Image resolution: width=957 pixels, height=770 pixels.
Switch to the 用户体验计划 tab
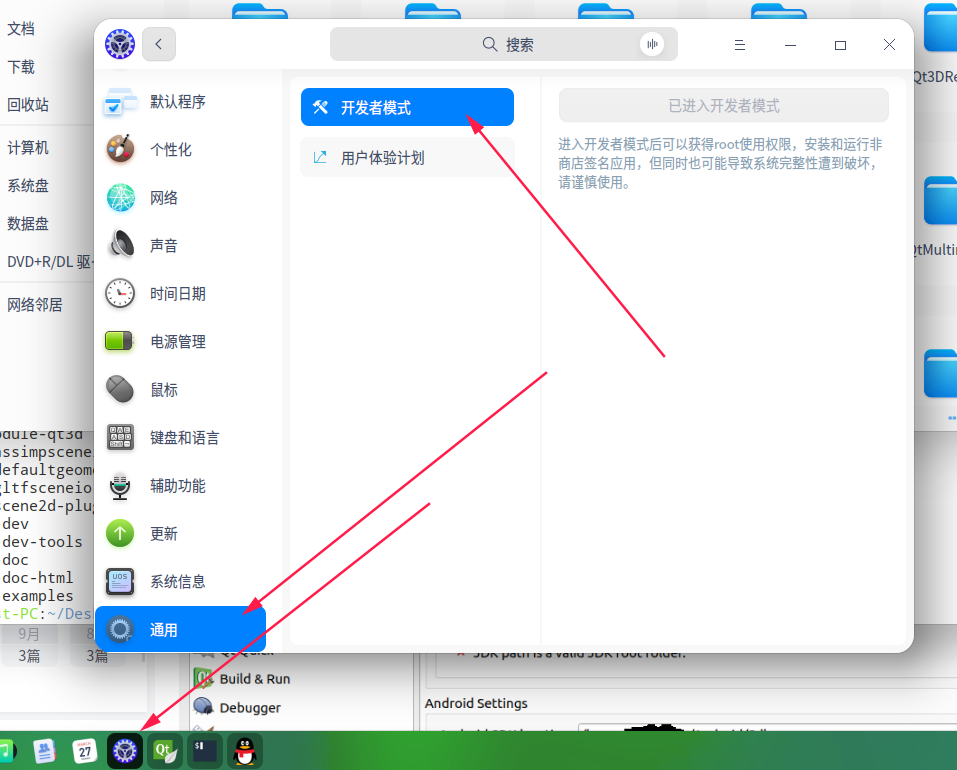pos(407,157)
